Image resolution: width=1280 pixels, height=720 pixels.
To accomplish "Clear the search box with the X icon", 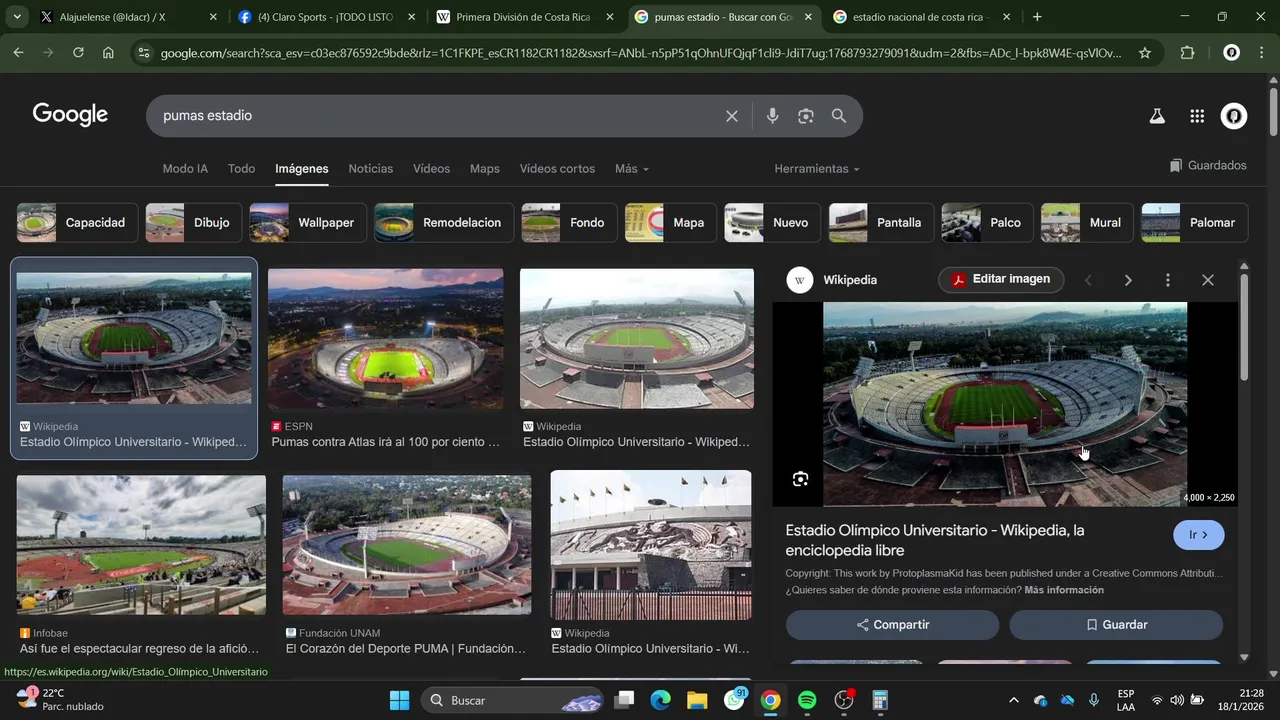I will (732, 116).
